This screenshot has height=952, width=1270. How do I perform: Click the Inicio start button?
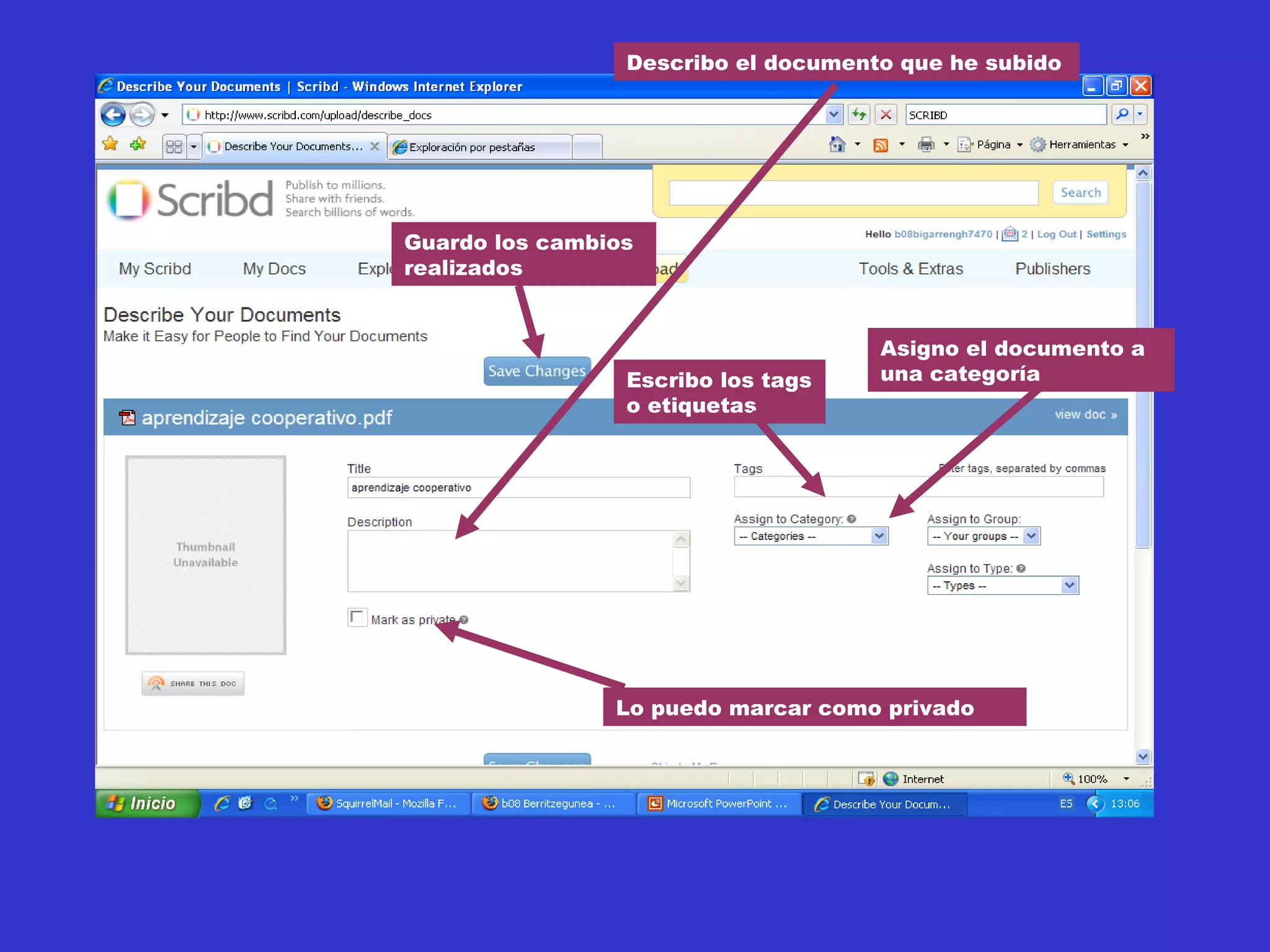pos(147,803)
